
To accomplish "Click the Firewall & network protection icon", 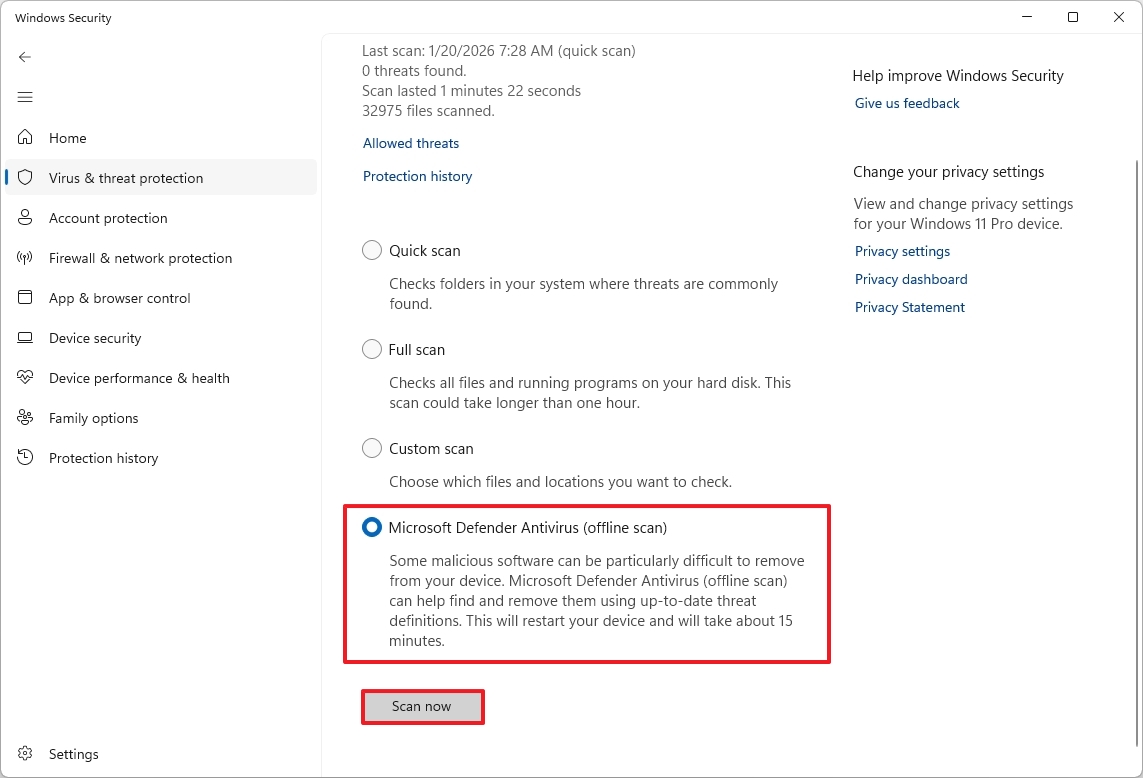I will (x=25, y=258).
